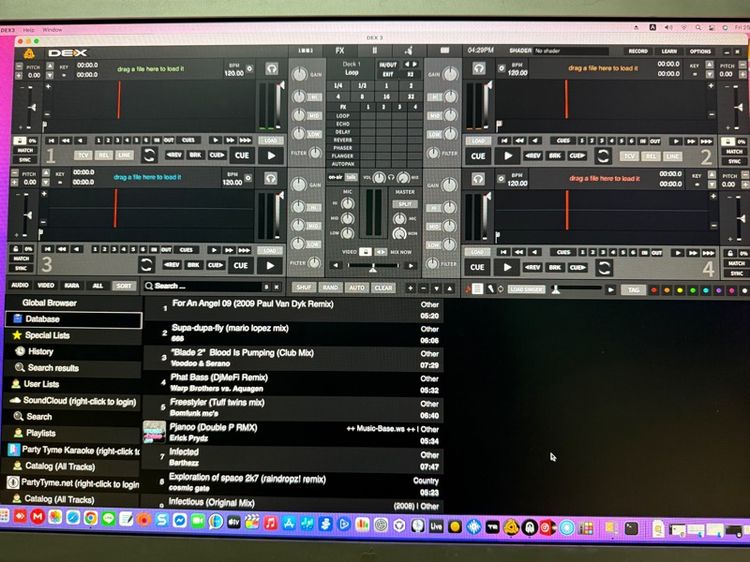This screenshot has width=750, height=562.
Task: Click the remove-from-list minus icon
Action: click(x=423, y=288)
